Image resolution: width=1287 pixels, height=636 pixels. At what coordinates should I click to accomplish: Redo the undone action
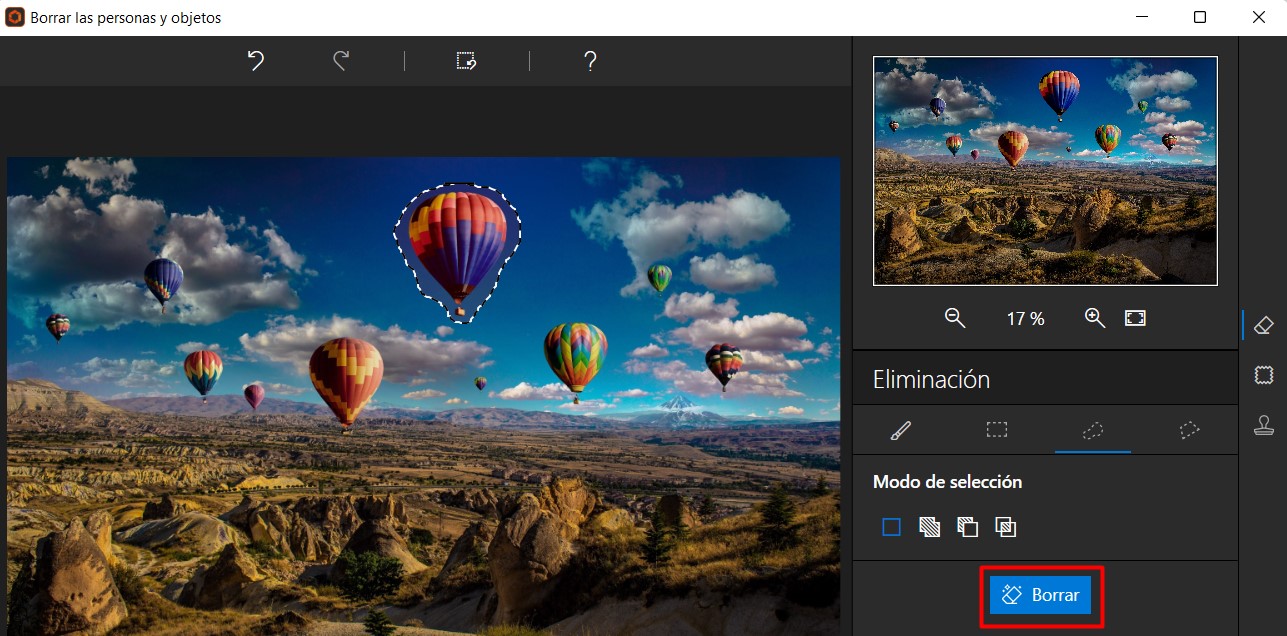(341, 61)
